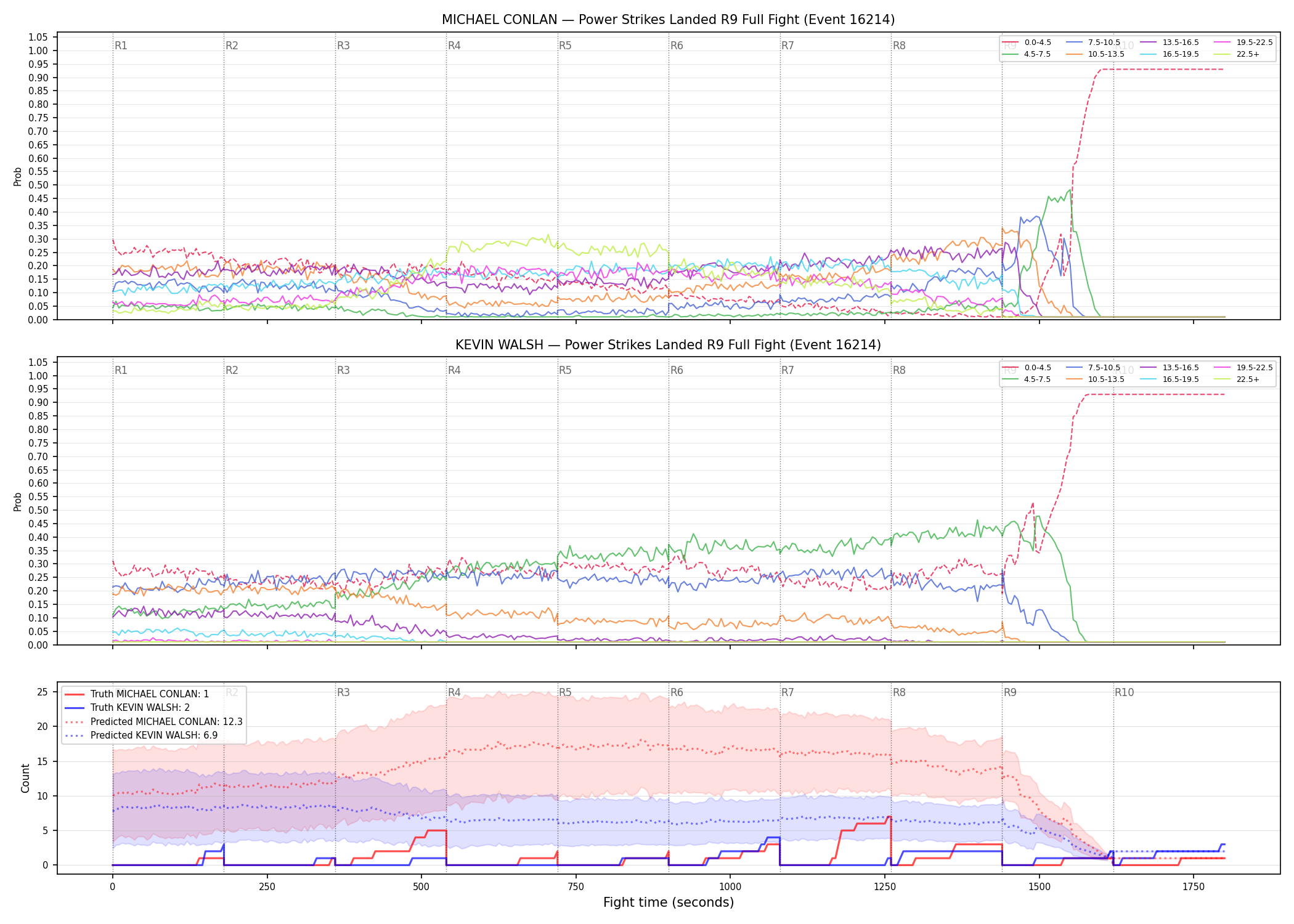Click the 22.5+ legend entry in Walsh chart
Screen dimensions: 1294x924
click(1237, 379)
